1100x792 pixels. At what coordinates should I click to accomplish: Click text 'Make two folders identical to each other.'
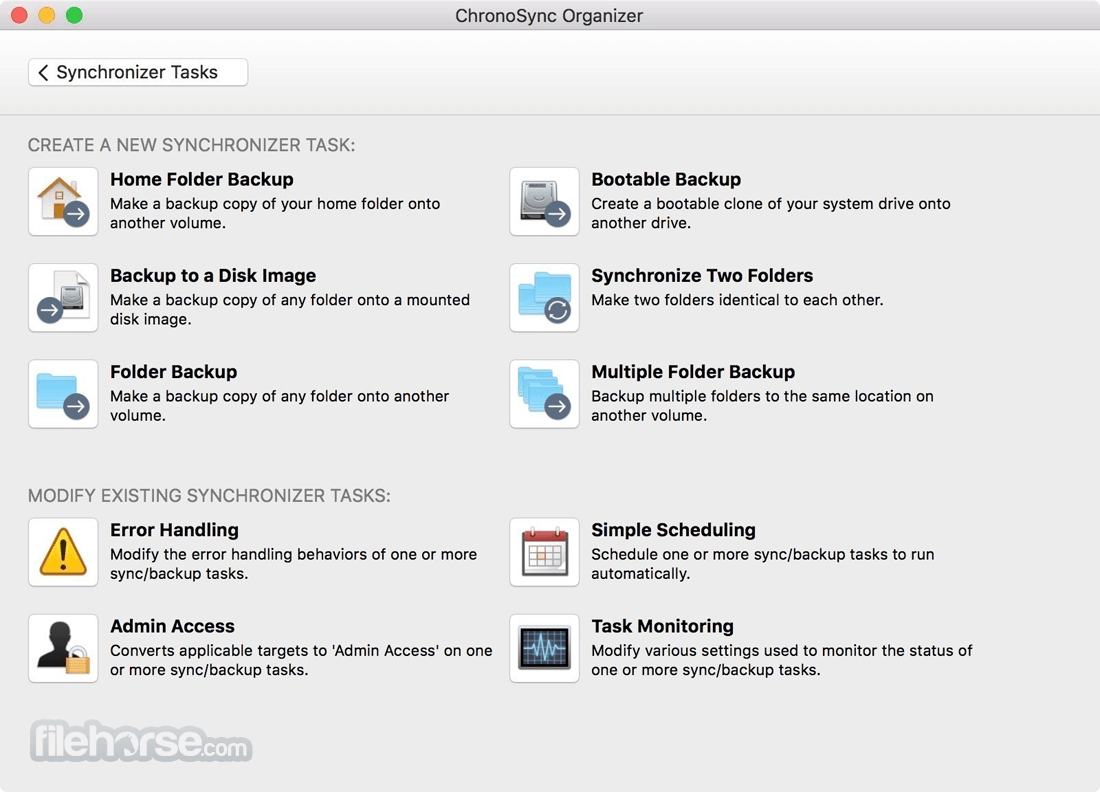737,300
